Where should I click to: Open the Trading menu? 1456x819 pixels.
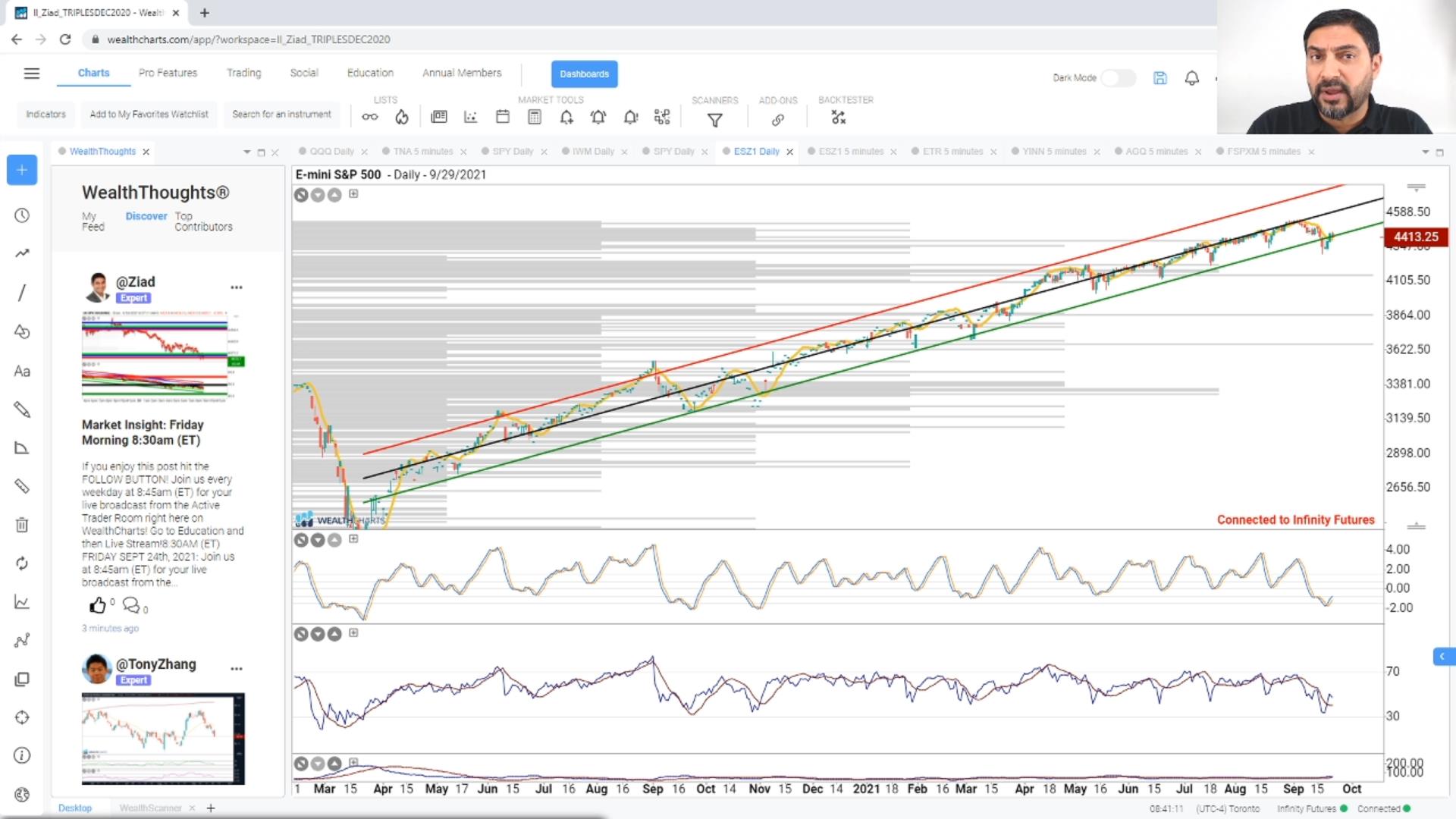[243, 73]
